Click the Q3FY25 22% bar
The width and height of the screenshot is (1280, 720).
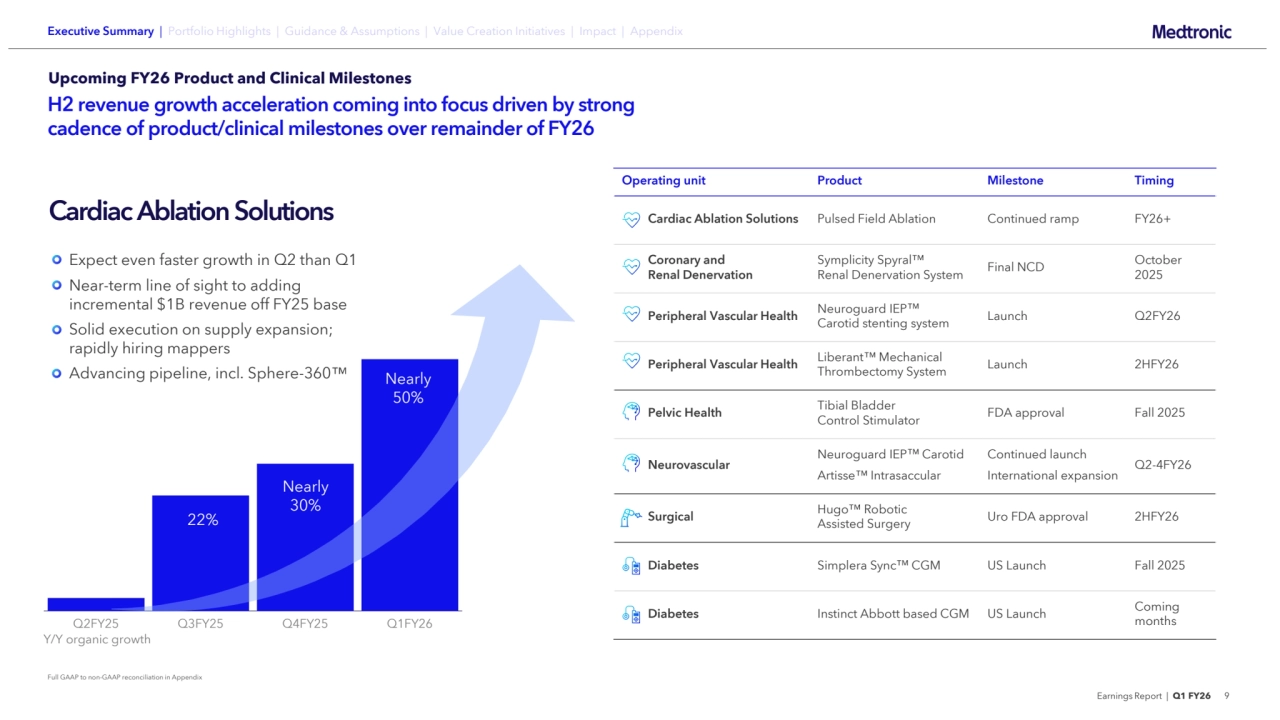coord(200,553)
